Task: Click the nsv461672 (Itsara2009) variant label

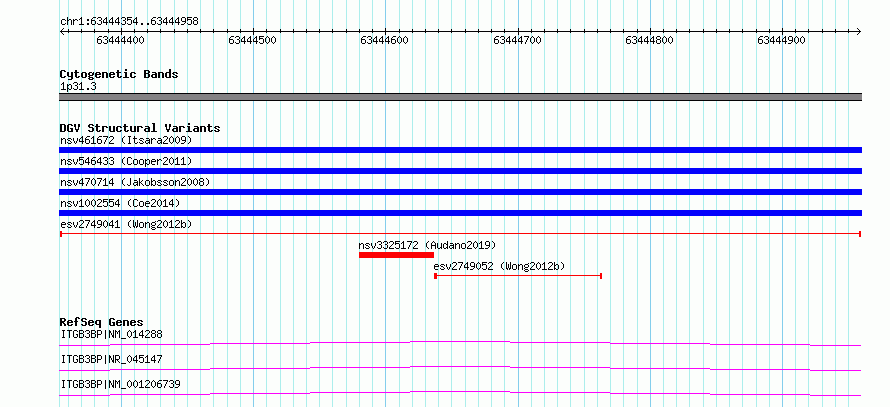Action: tap(126, 140)
